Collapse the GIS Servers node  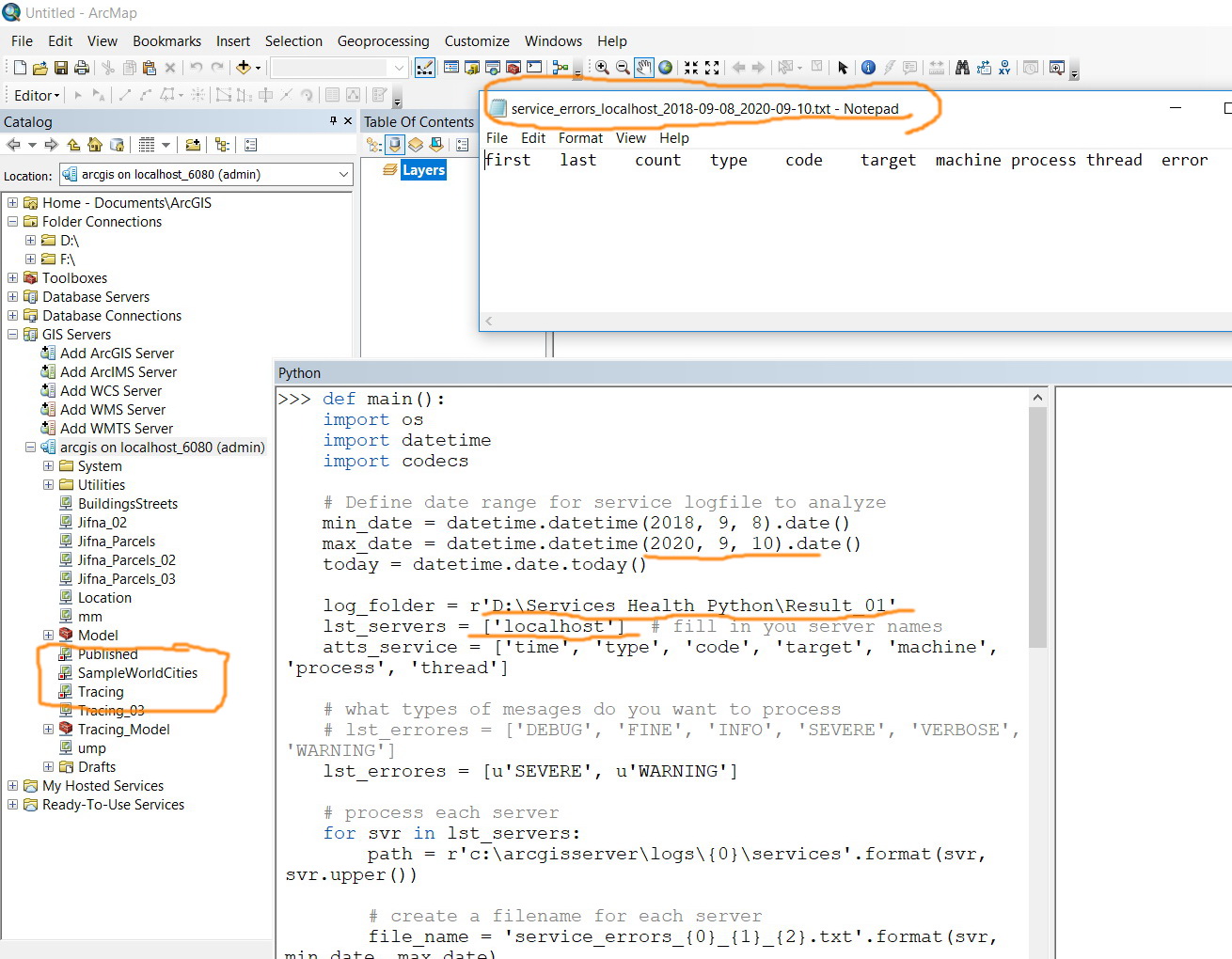point(12,334)
